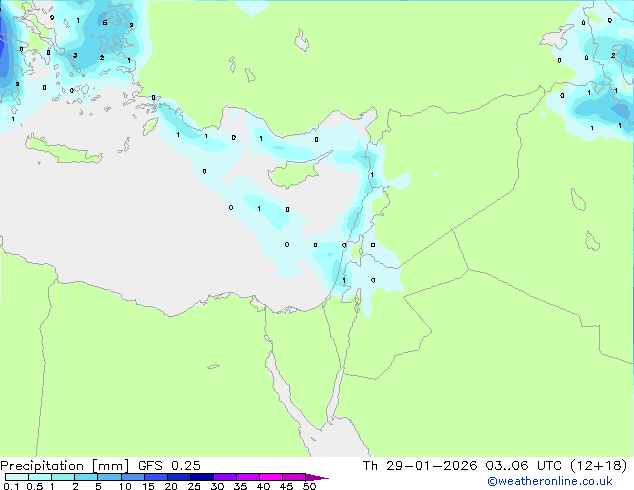Click the 45–50 mm legend swatch
The width and height of the screenshot is (634, 490).
pos(294,477)
